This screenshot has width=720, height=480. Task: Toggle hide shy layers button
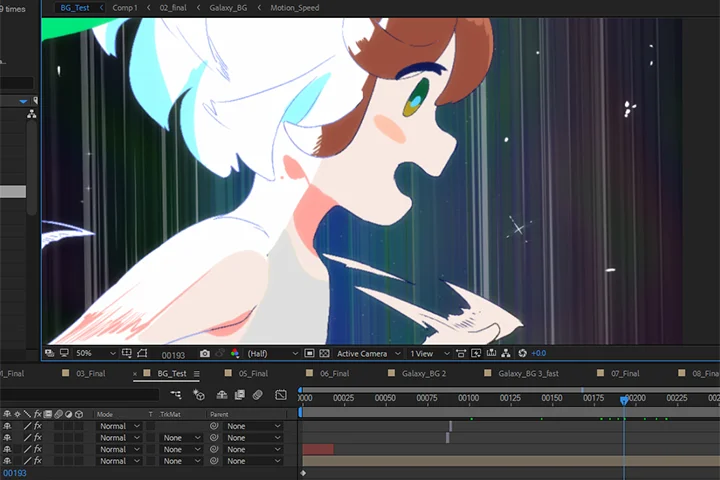coord(222,395)
